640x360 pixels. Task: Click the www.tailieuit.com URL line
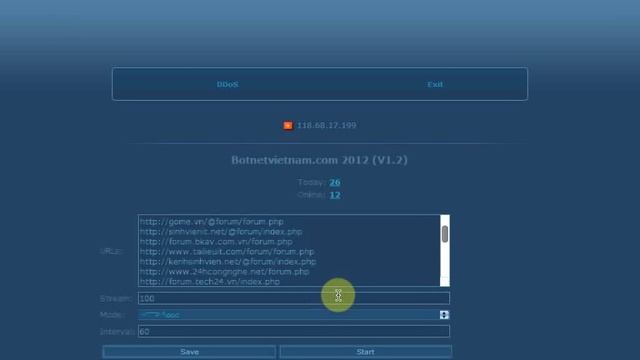pyautogui.click(x=227, y=252)
